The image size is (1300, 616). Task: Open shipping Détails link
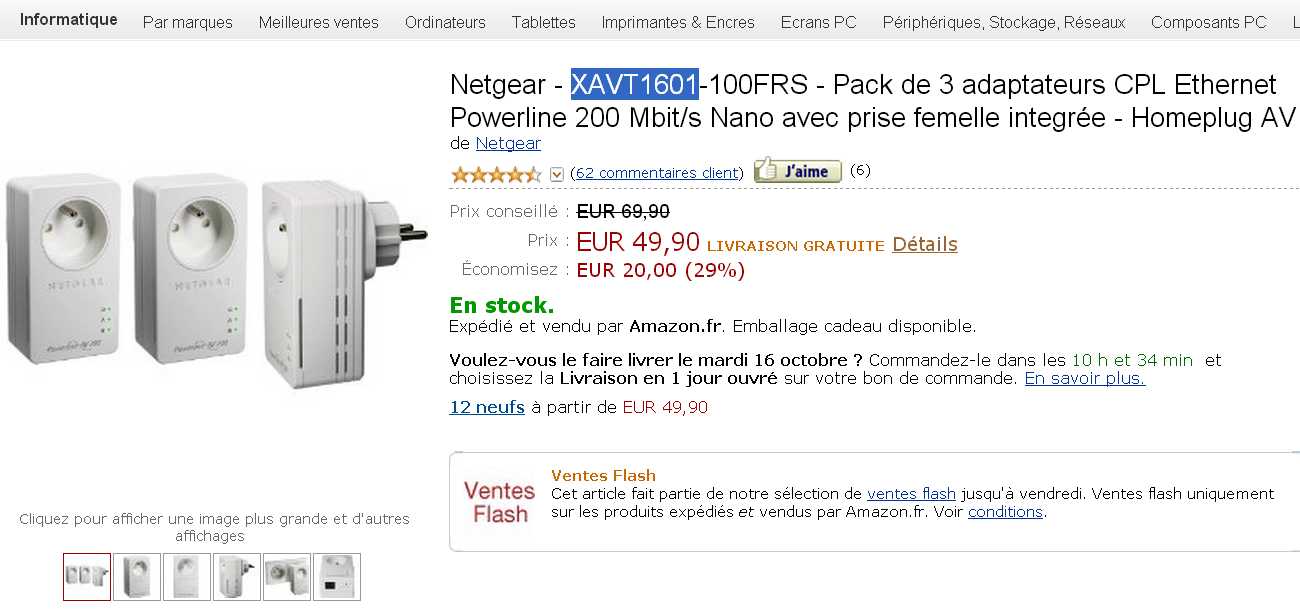(x=924, y=243)
